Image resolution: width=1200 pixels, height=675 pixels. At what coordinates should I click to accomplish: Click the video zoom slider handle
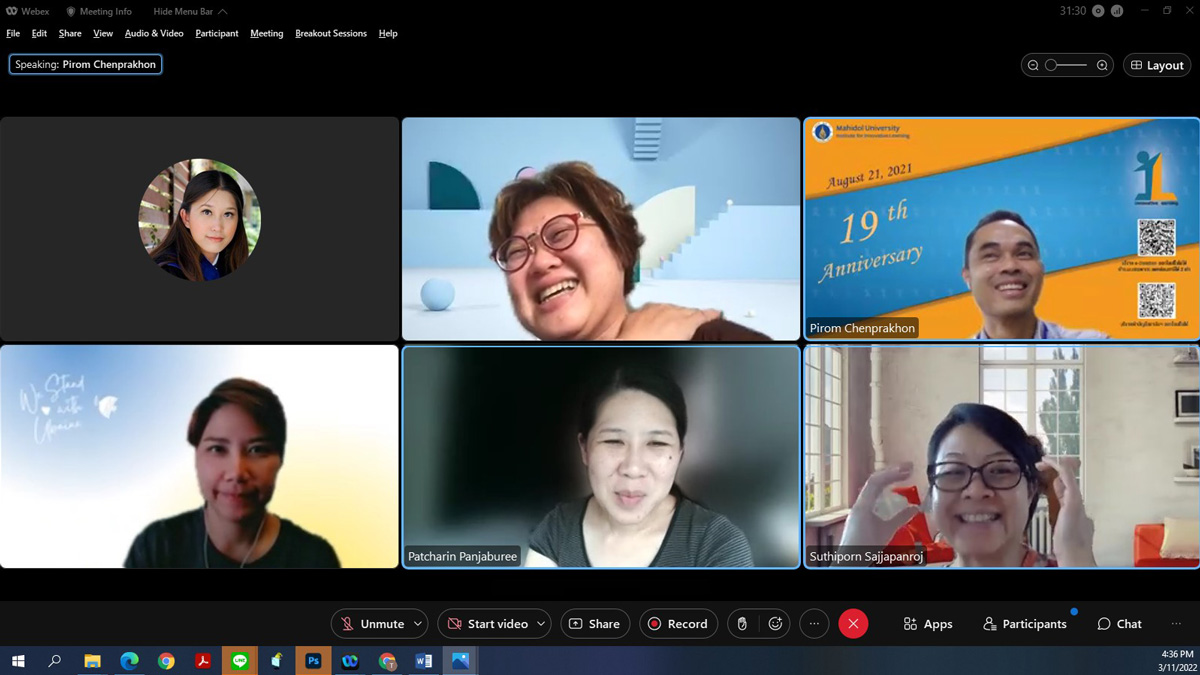(1051, 65)
